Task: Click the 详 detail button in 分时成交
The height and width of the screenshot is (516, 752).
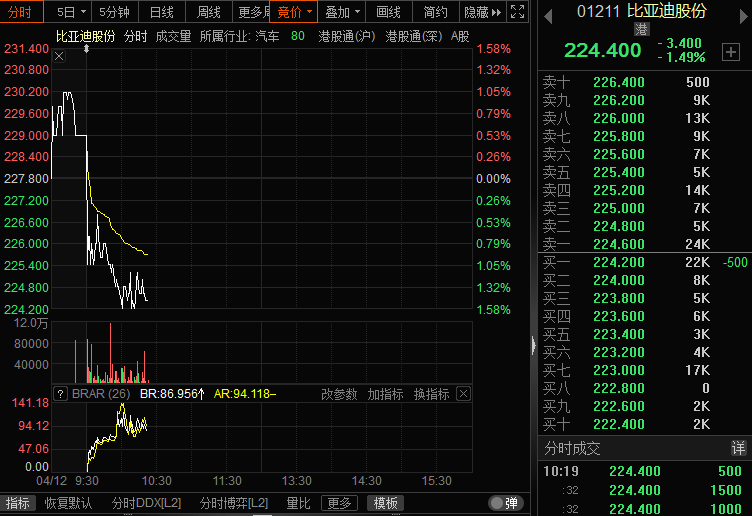Action: pyautogui.click(x=738, y=448)
